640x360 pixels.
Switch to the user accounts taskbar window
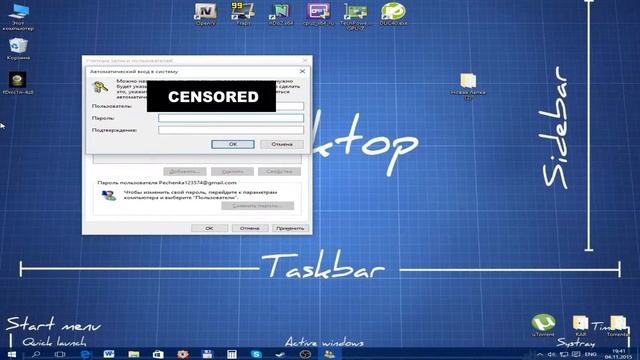pyautogui.click(x=329, y=354)
